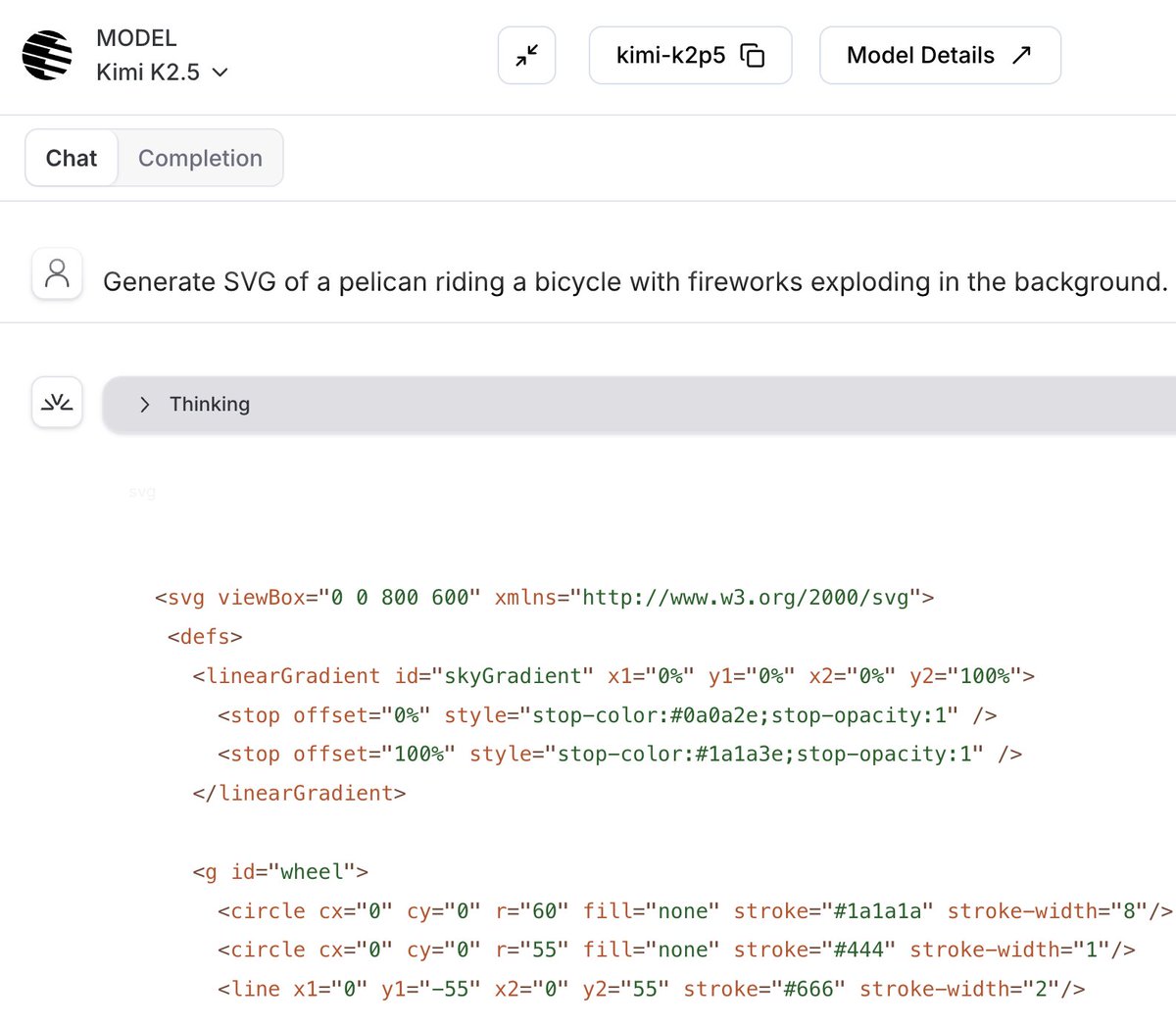
Task: Click the MODEL label text
Action: point(136,38)
